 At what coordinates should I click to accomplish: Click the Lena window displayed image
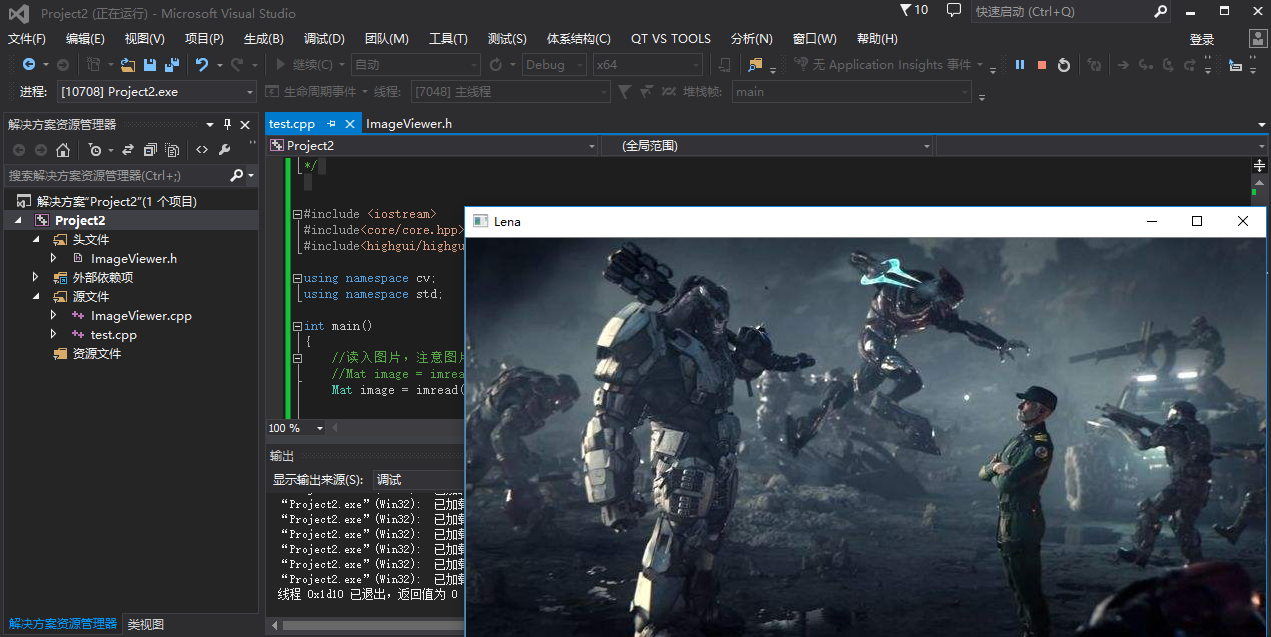coord(866,436)
